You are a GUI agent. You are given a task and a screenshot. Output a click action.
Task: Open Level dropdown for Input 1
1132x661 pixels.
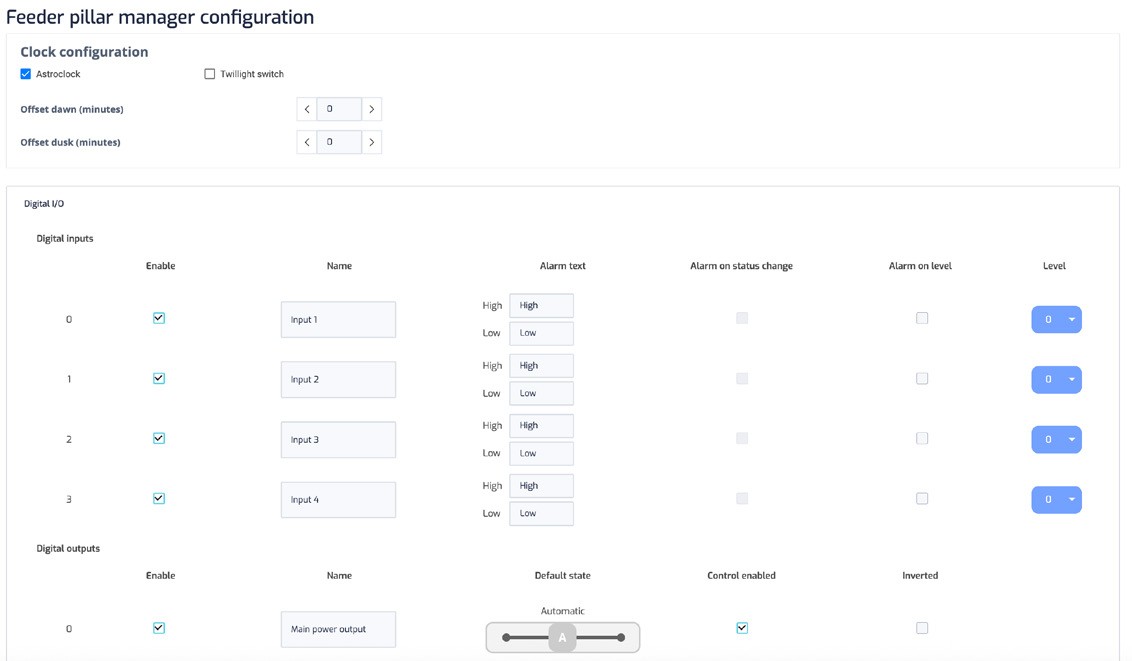pyautogui.click(x=1056, y=320)
